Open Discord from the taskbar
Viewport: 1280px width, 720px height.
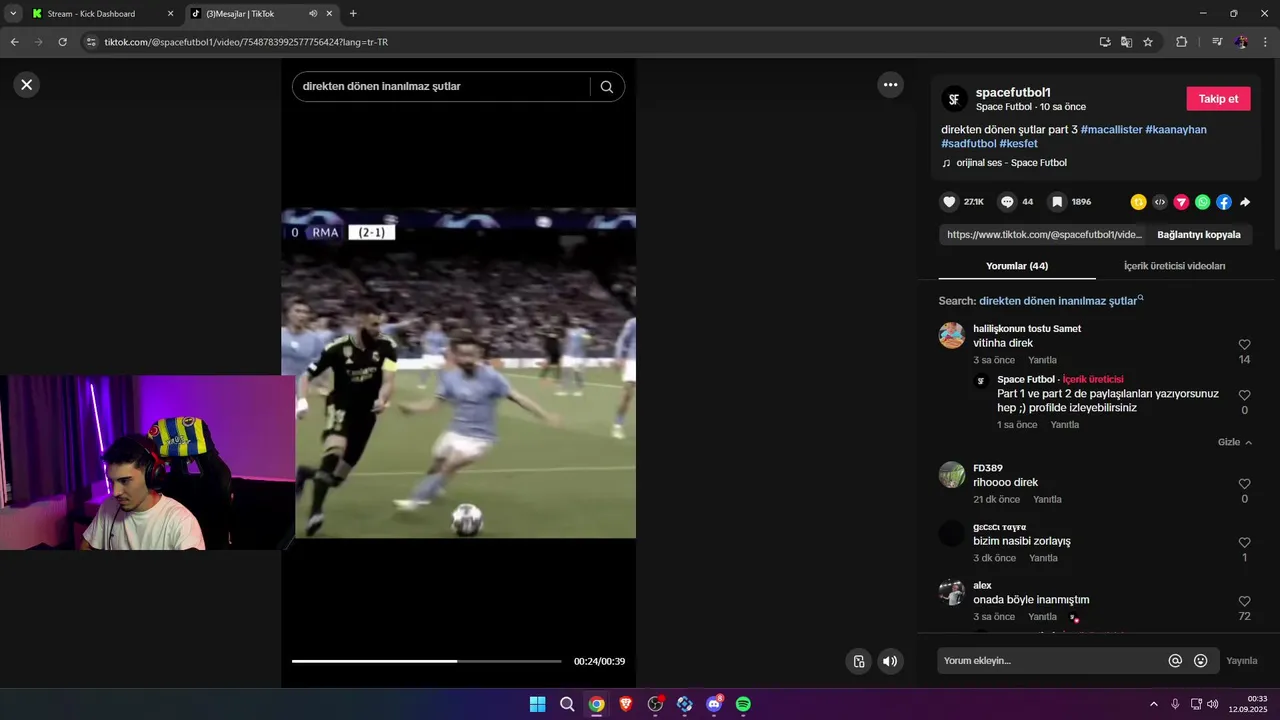714,704
